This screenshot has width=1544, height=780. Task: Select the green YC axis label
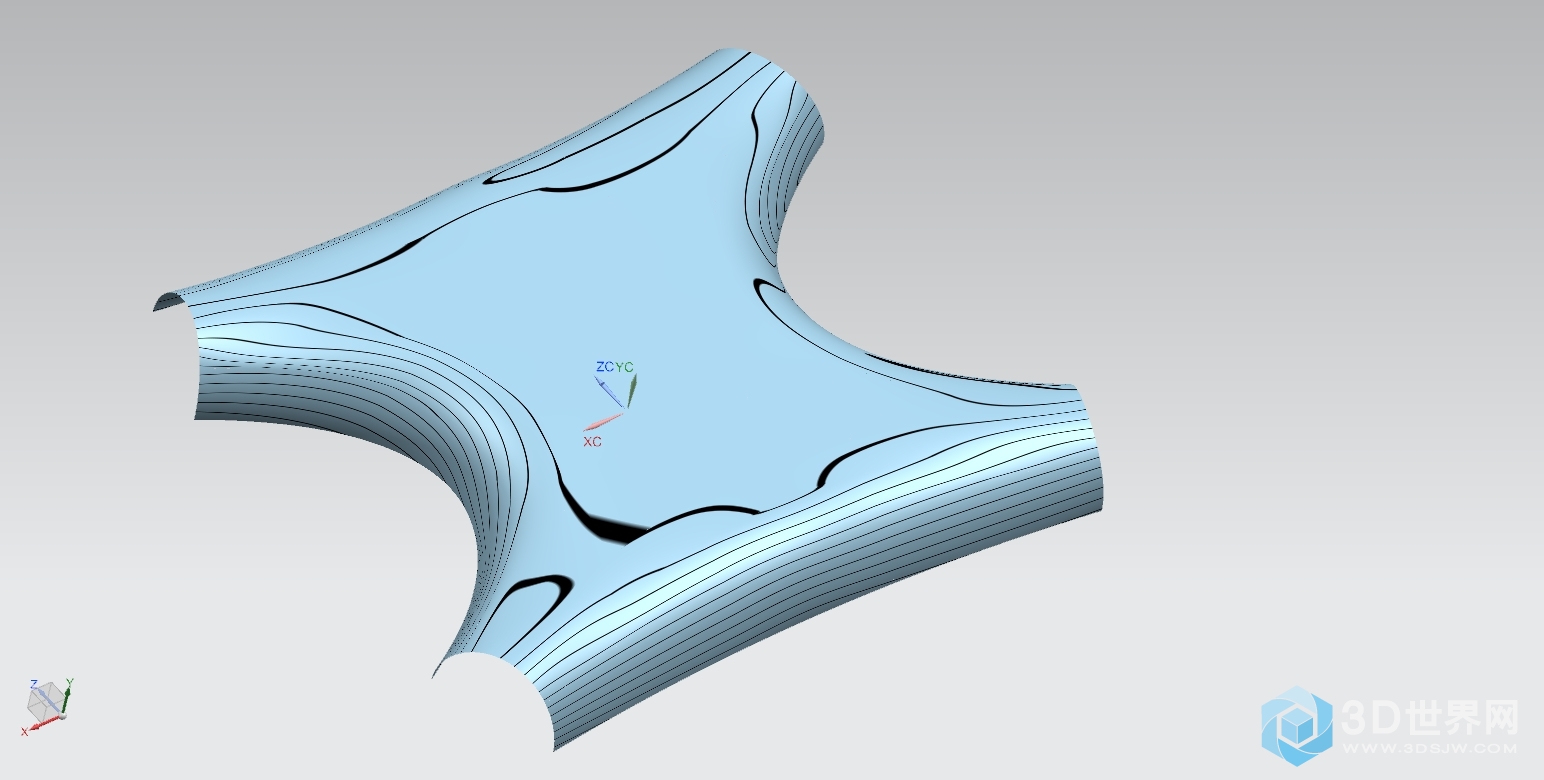[x=625, y=367]
